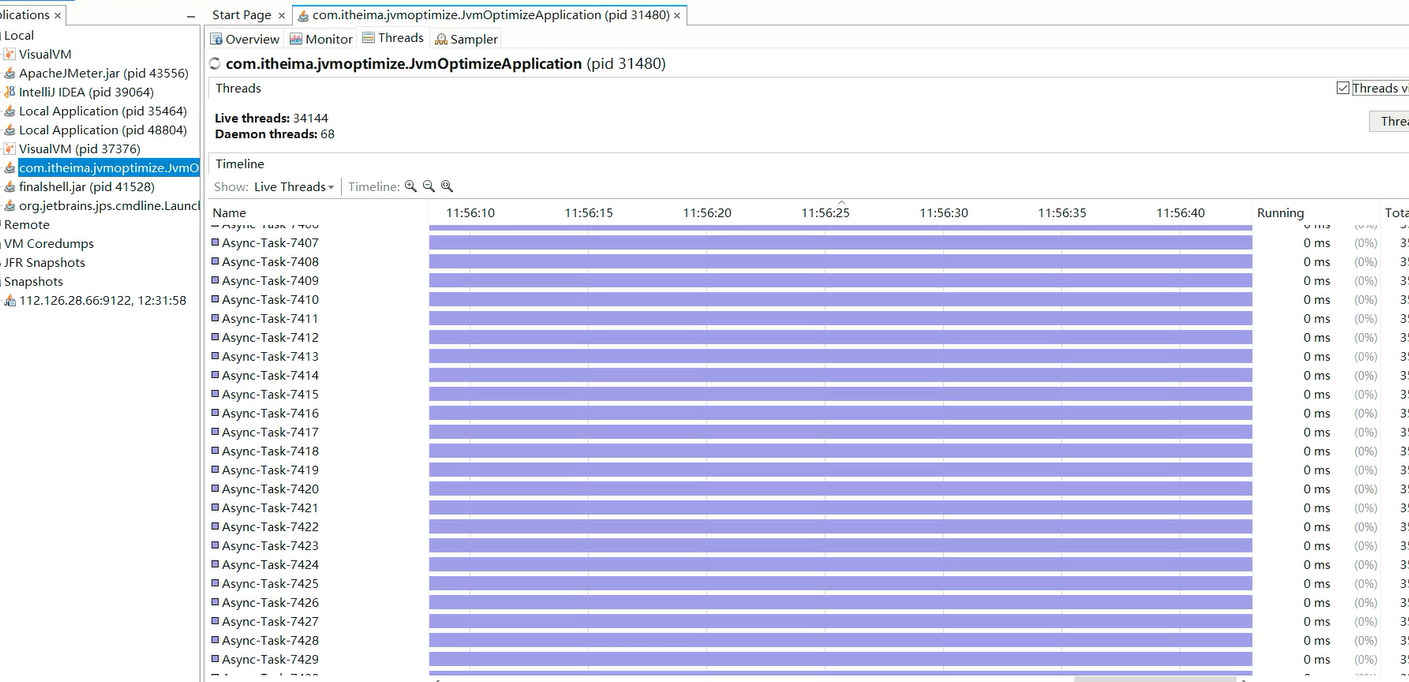Open the Sampler tab
Viewport: 1409px width, 682px height.
pos(466,39)
